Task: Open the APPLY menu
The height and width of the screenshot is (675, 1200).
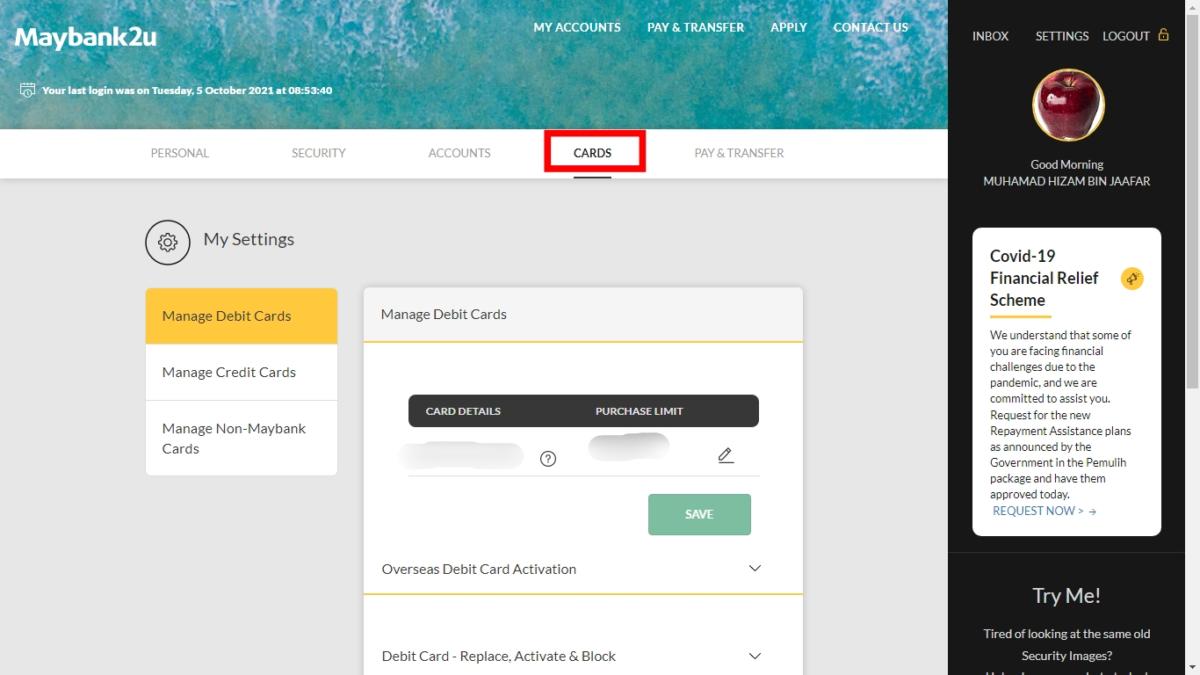Action: coord(788,27)
